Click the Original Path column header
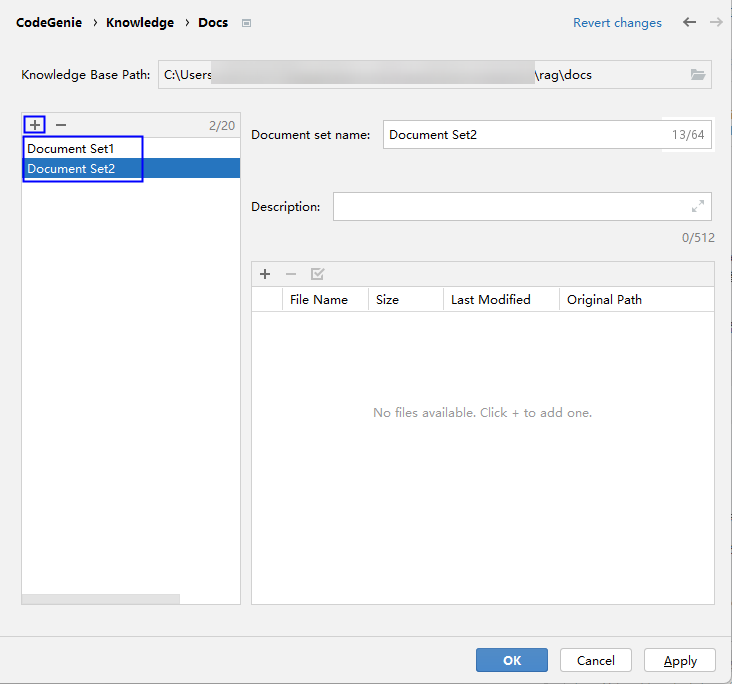The height and width of the screenshot is (684, 732). pos(604,299)
